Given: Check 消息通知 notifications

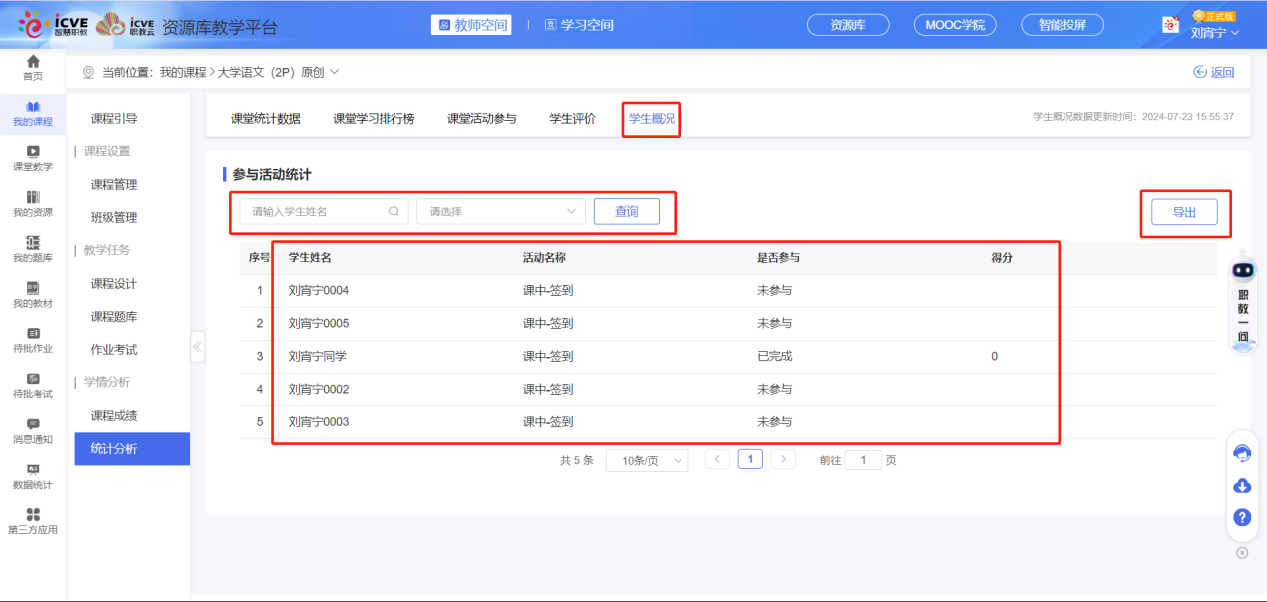Looking at the screenshot, I should click(x=33, y=433).
